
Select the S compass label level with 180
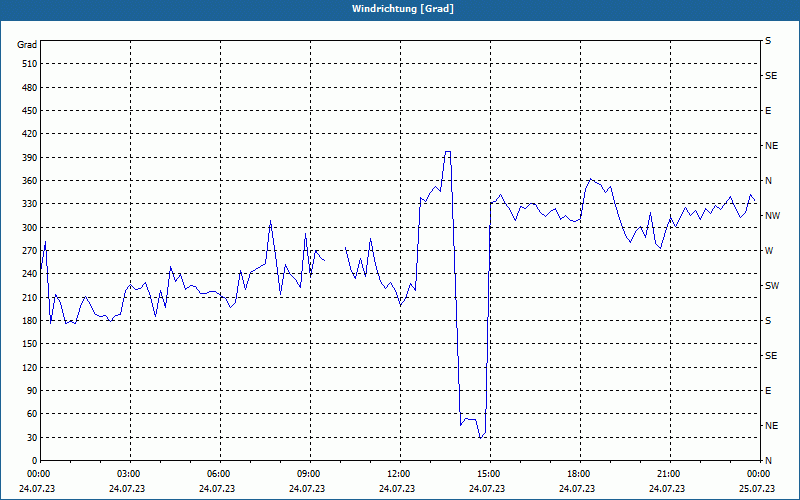point(768,321)
